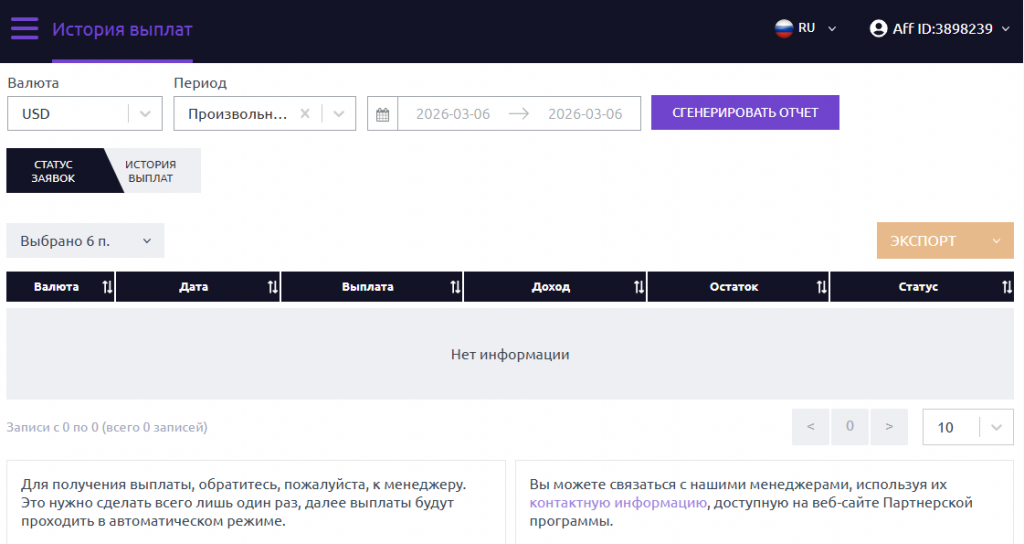Viewport: 1024px width, 544px height.
Task: Click the start date field 2026-03-06
Action: (453, 114)
